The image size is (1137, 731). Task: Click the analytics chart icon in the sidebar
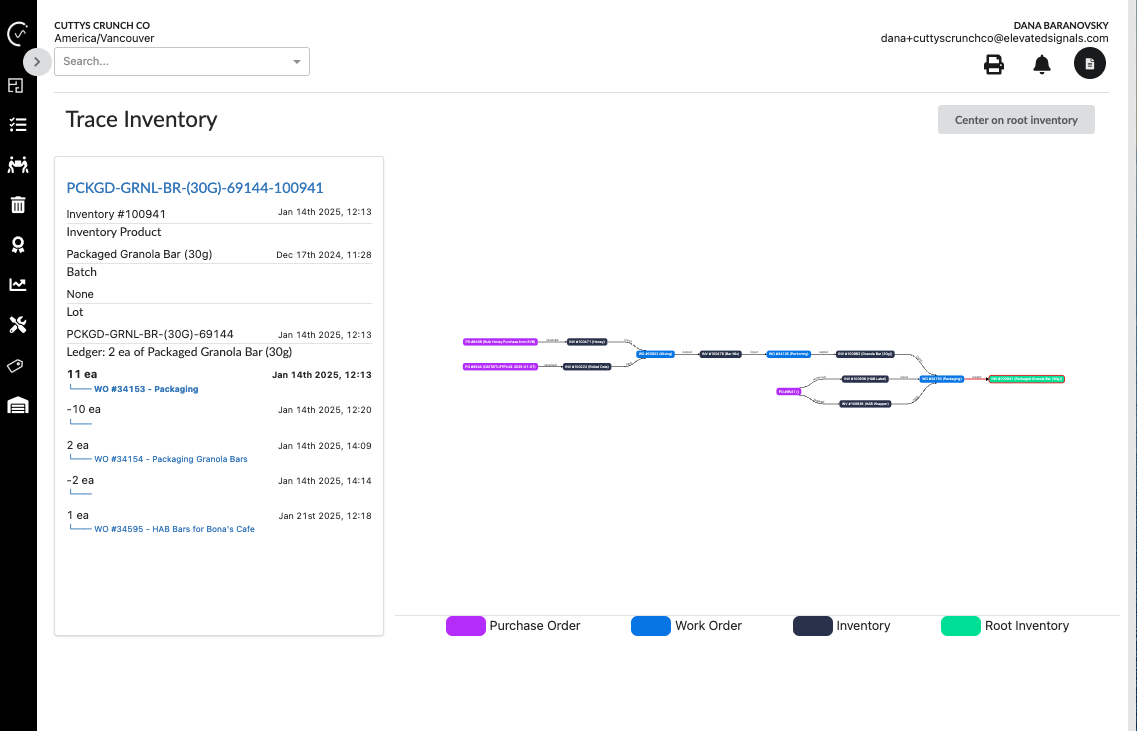(x=17, y=284)
